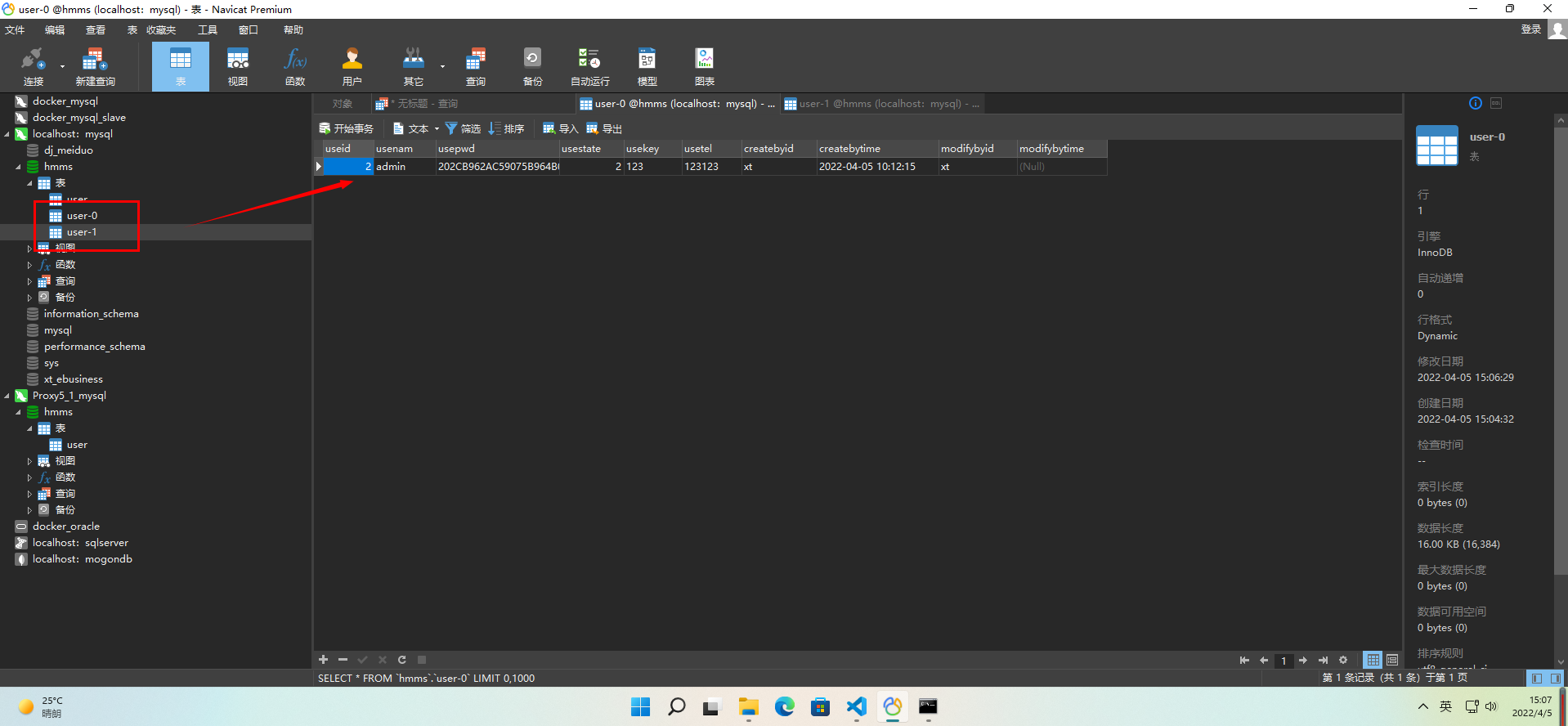Click the 筛选 filter button
Screen dimensions: 1568x726
click(x=463, y=128)
